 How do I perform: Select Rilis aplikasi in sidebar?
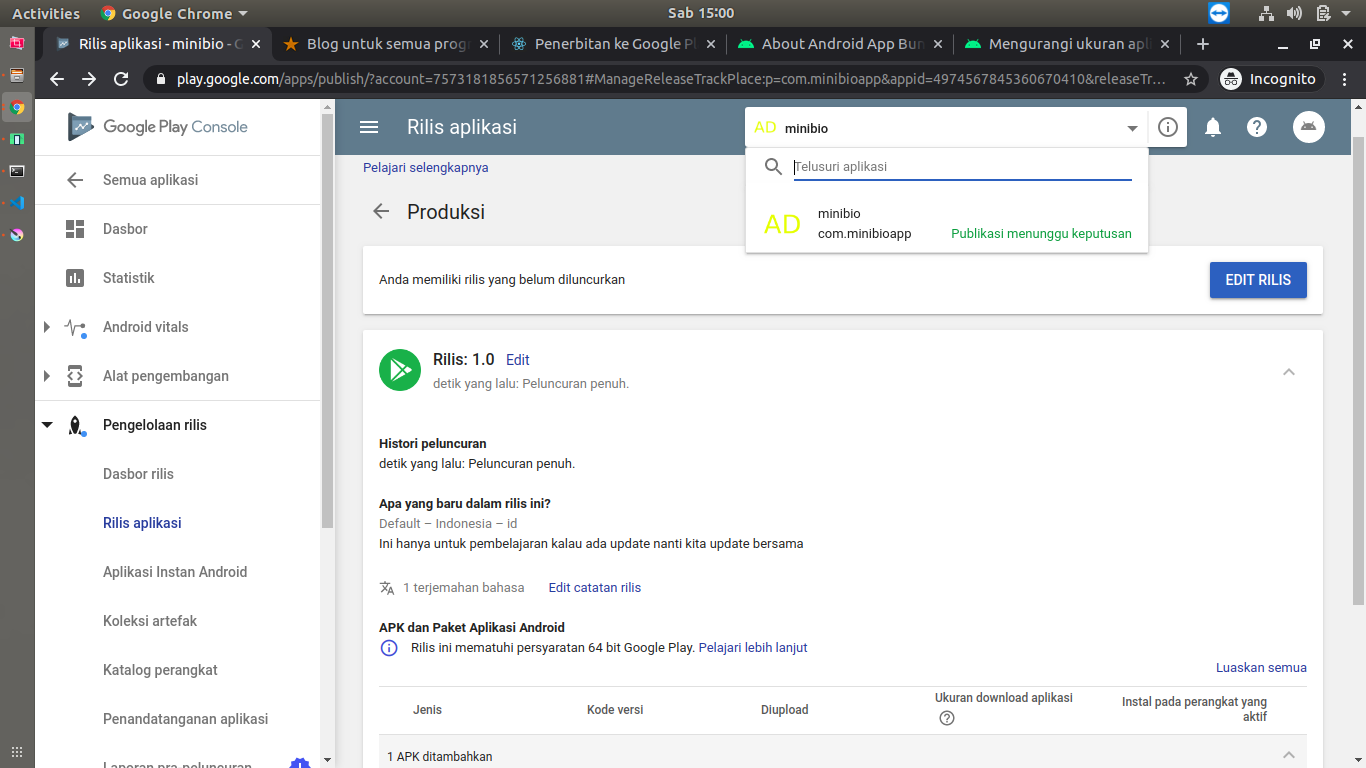point(142,523)
